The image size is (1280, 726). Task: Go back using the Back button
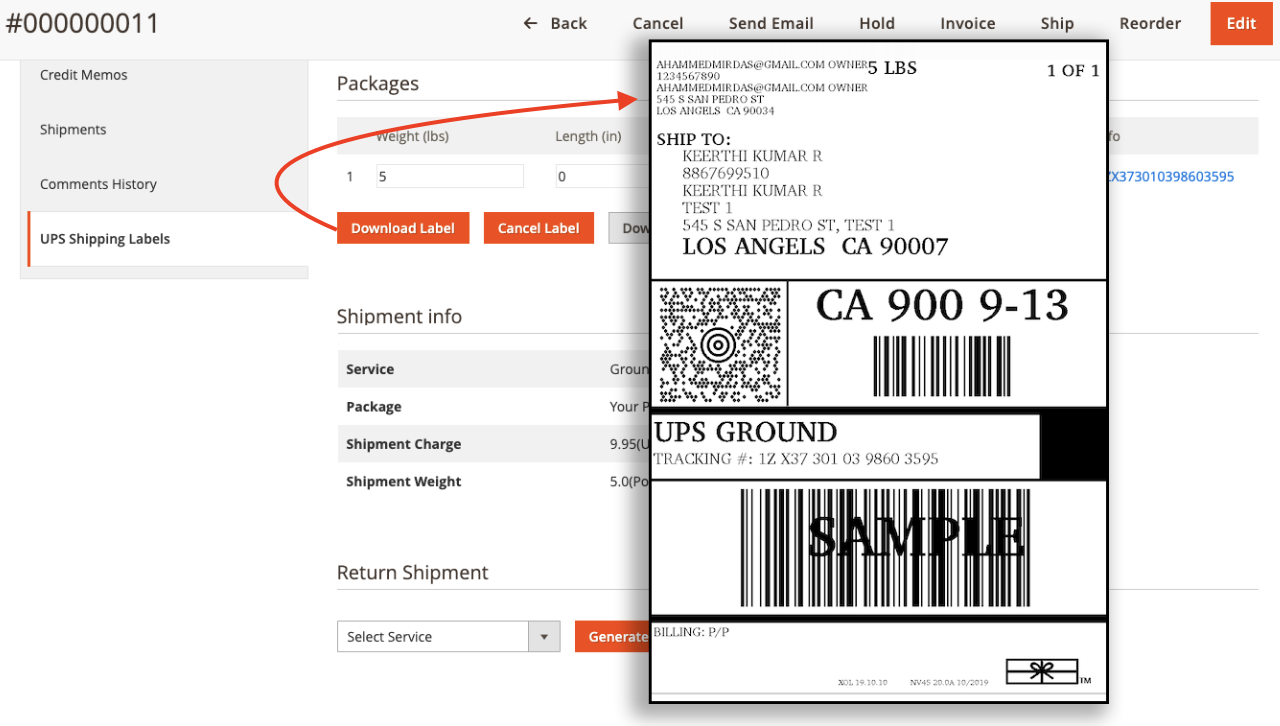pos(555,23)
